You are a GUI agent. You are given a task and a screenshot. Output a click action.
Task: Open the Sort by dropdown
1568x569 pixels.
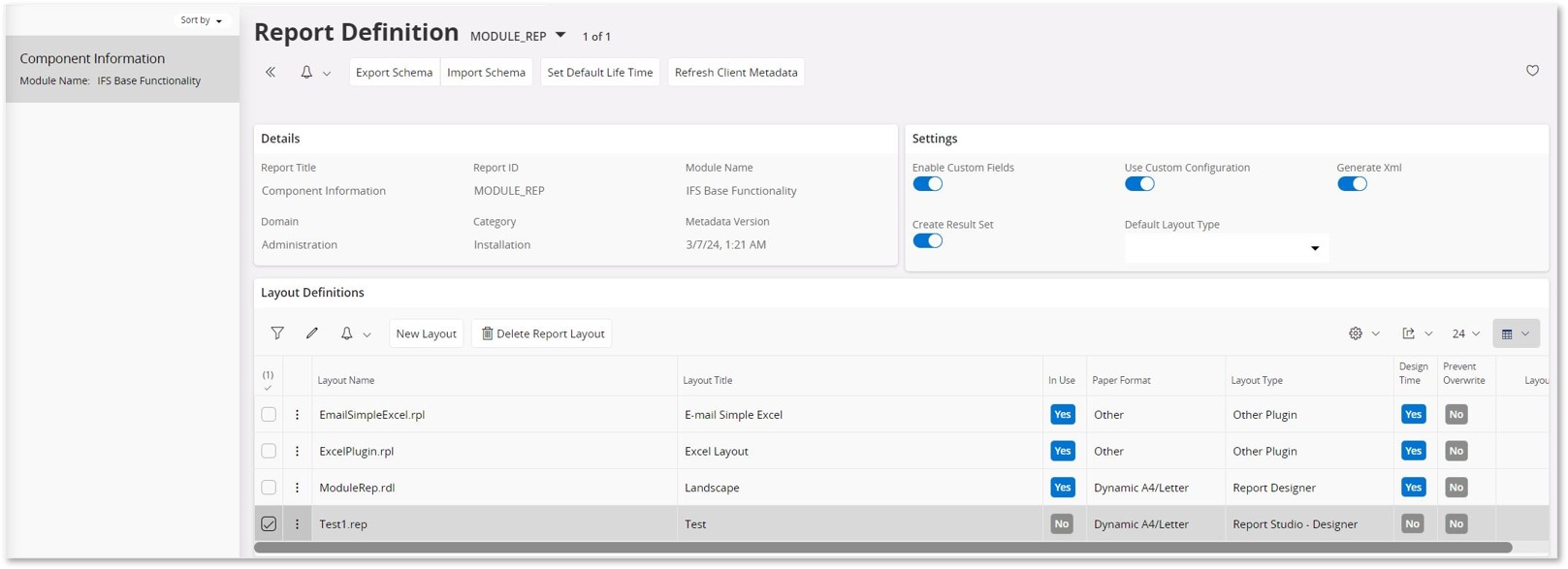click(201, 20)
